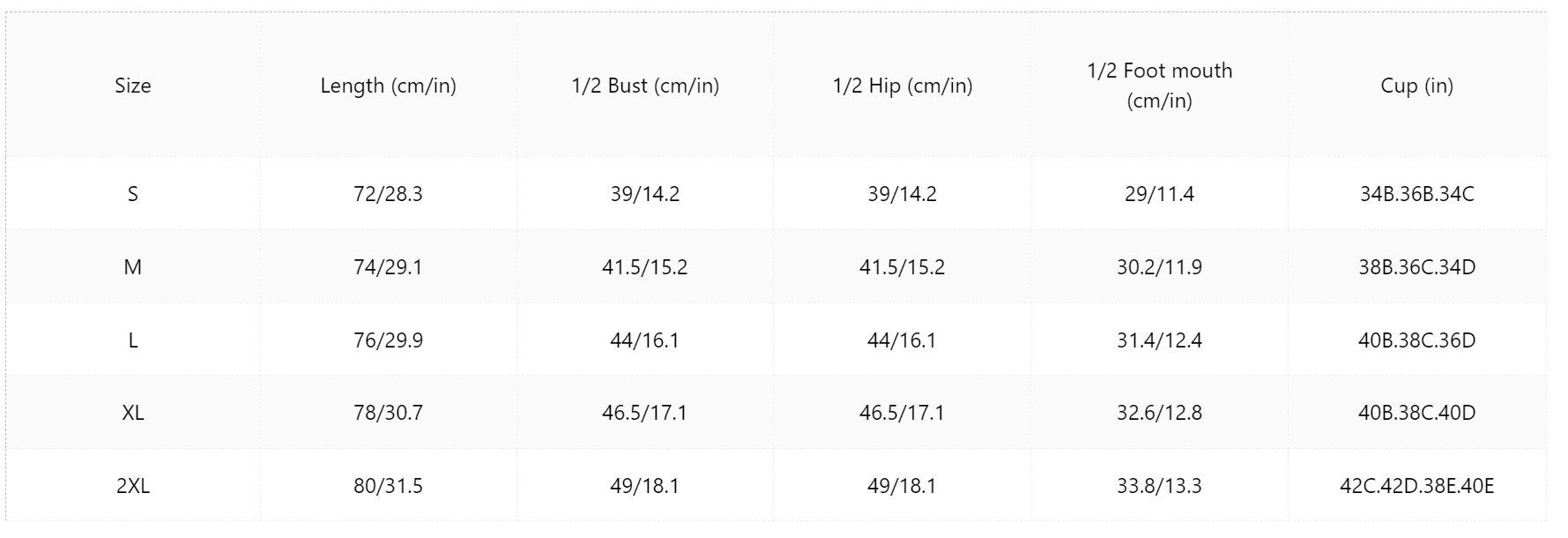The image size is (1568, 538).
Task: Select the 1/2 Hip (cm/in) header
Action: tap(903, 86)
